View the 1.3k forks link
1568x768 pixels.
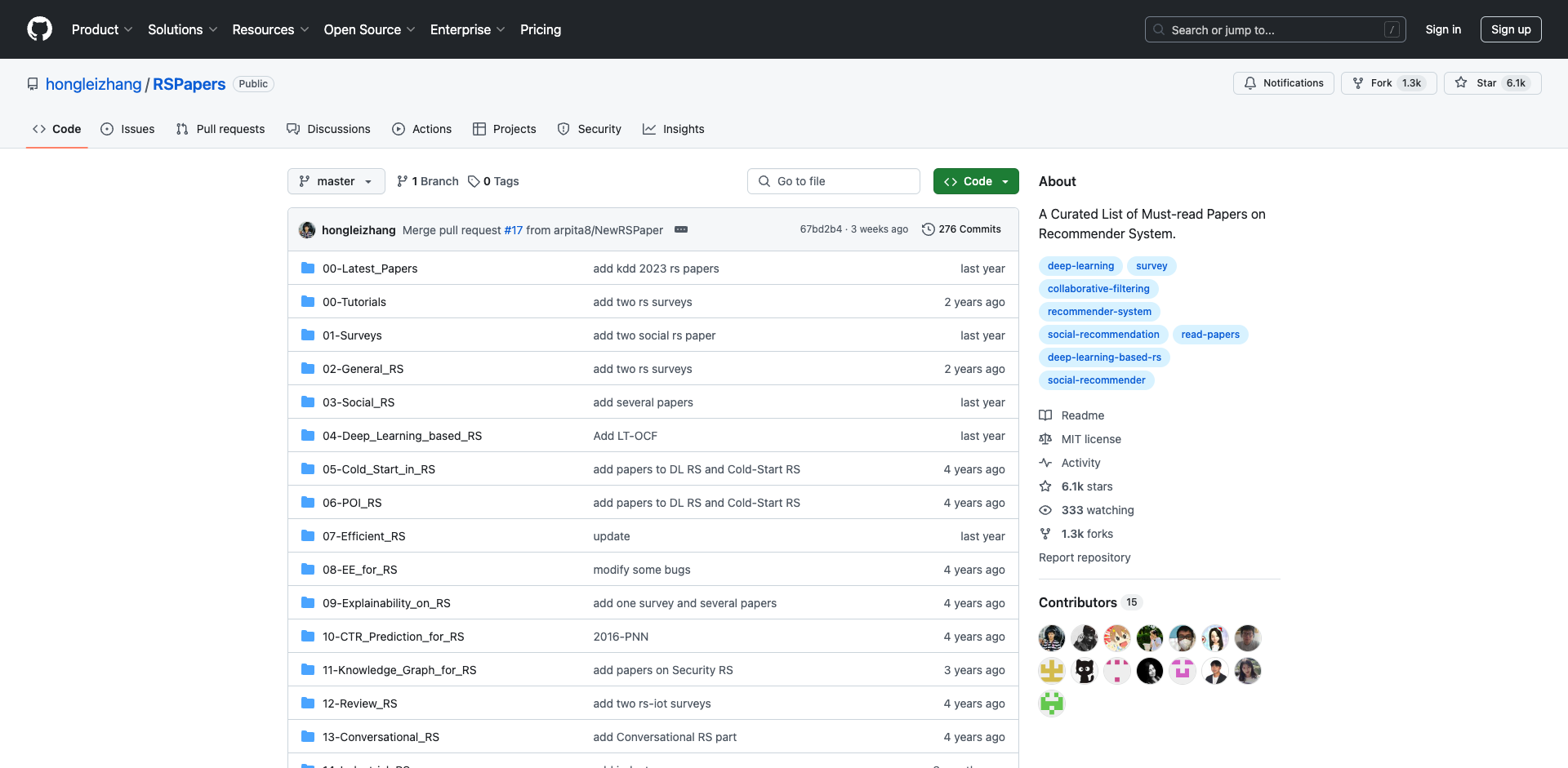1076,534
